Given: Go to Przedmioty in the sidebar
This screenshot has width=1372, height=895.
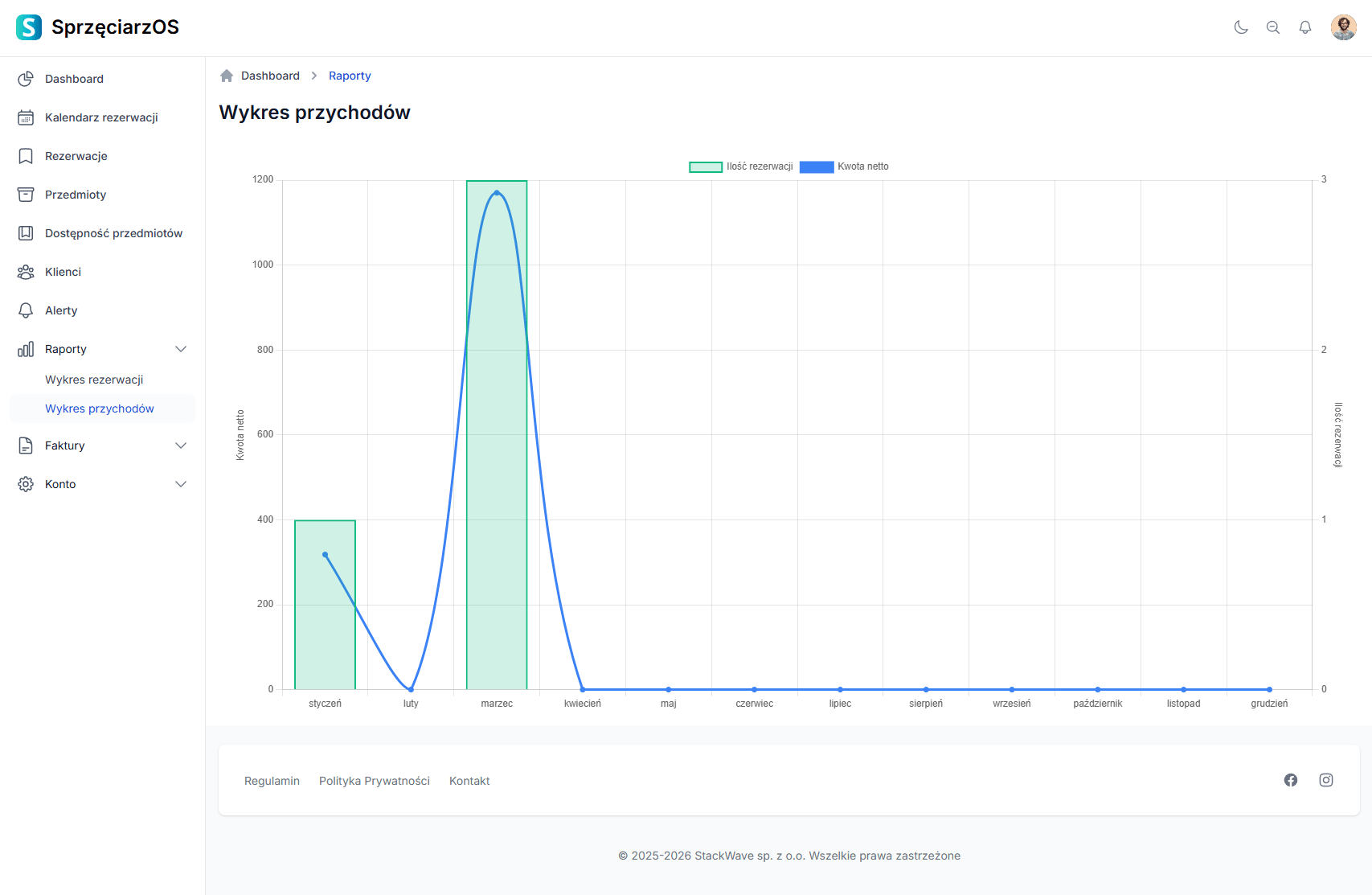Looking at the screenshot, I should (x=76, y=195).
